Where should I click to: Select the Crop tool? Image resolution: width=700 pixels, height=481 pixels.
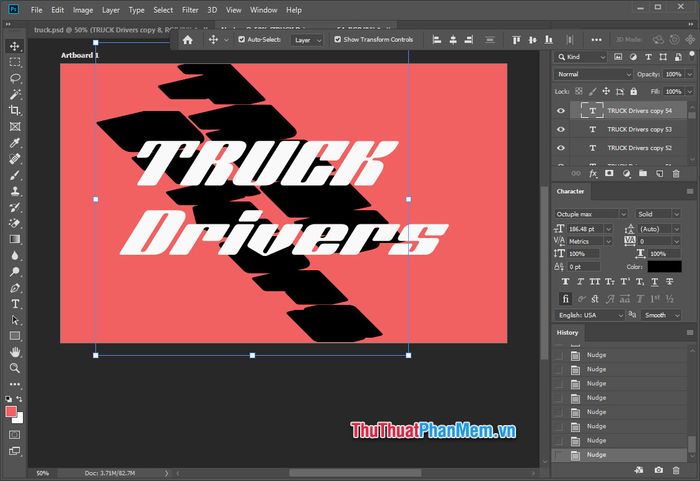coord(15,110)
